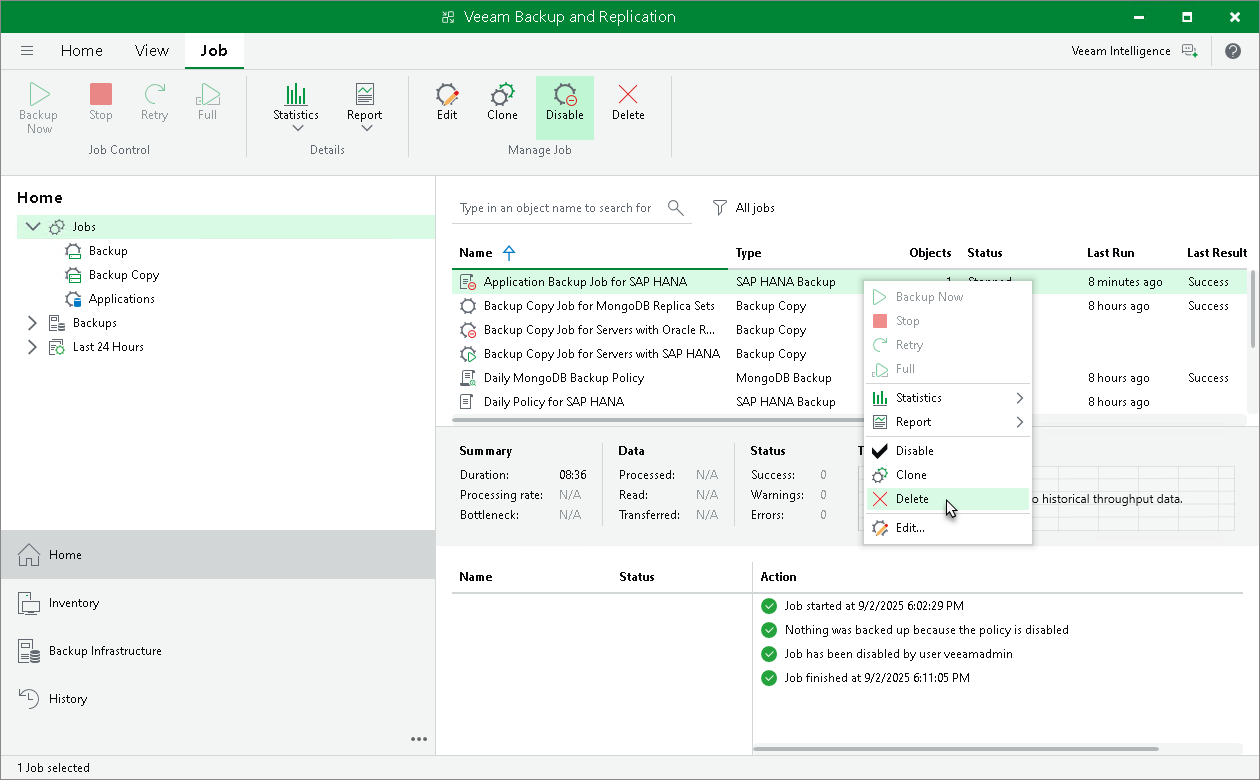Toggle the All jobs filter
This screenshot has height=780, width=1260.
click(744, 207)
